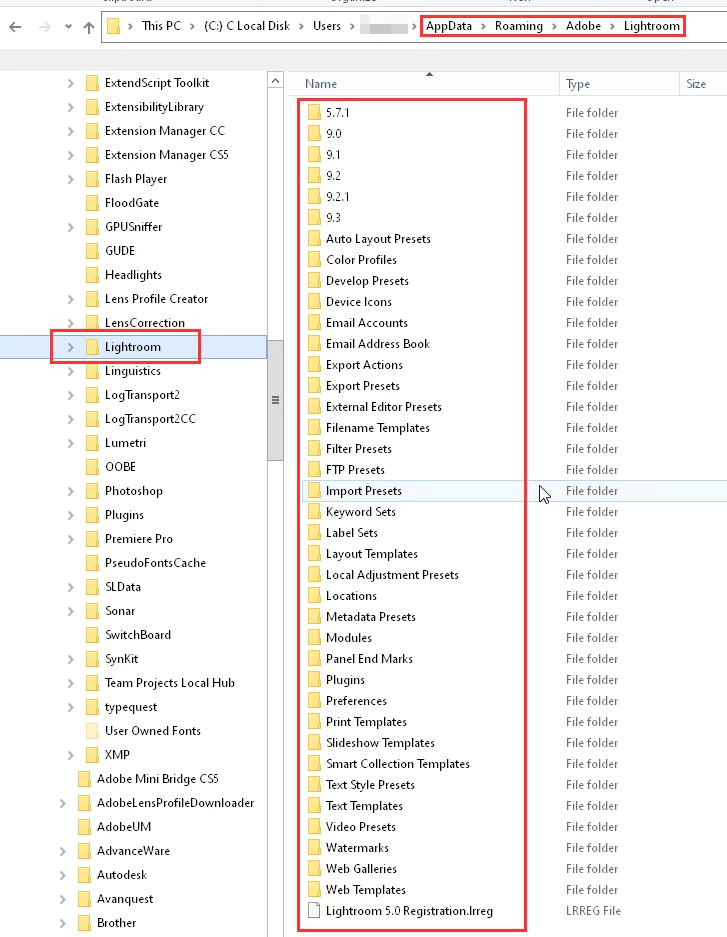Sort files by the Size column
This screenshot has width=727, height=937.
click(x=696, y=84)
